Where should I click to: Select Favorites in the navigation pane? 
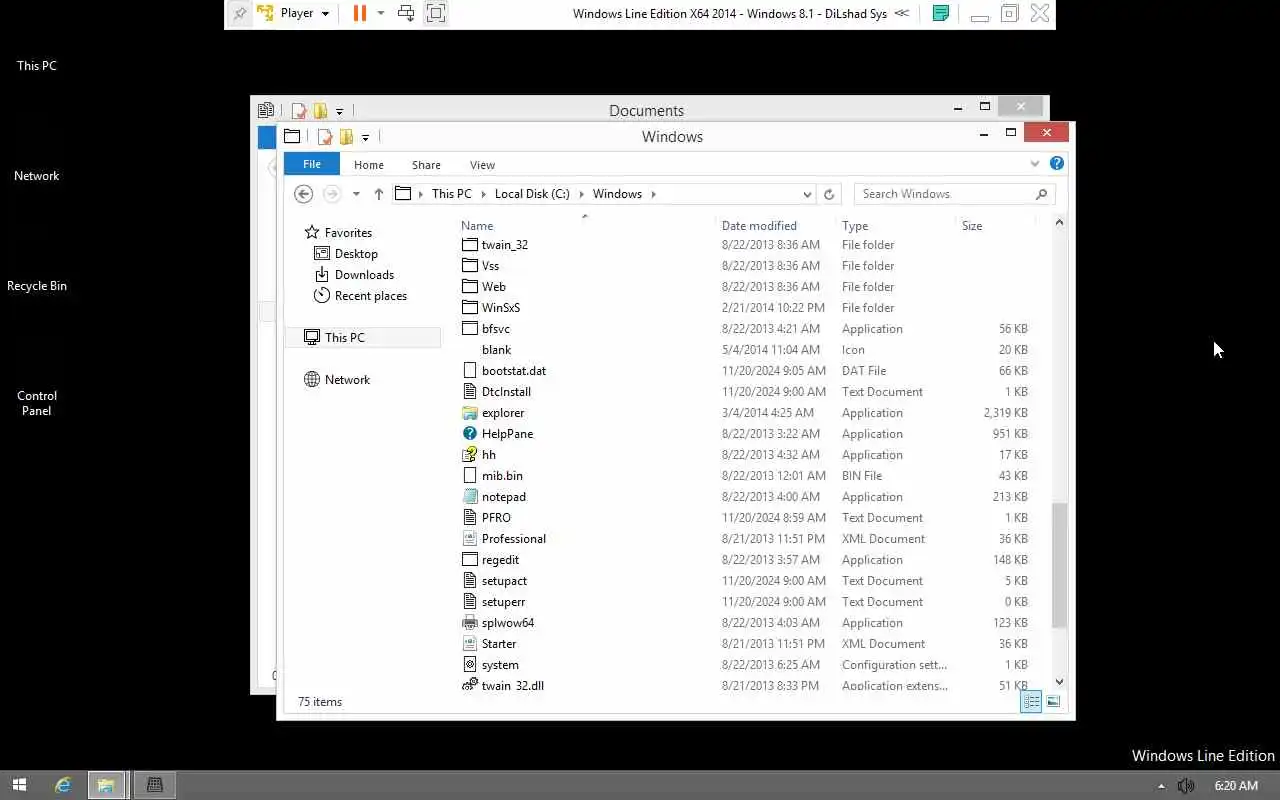348,233
